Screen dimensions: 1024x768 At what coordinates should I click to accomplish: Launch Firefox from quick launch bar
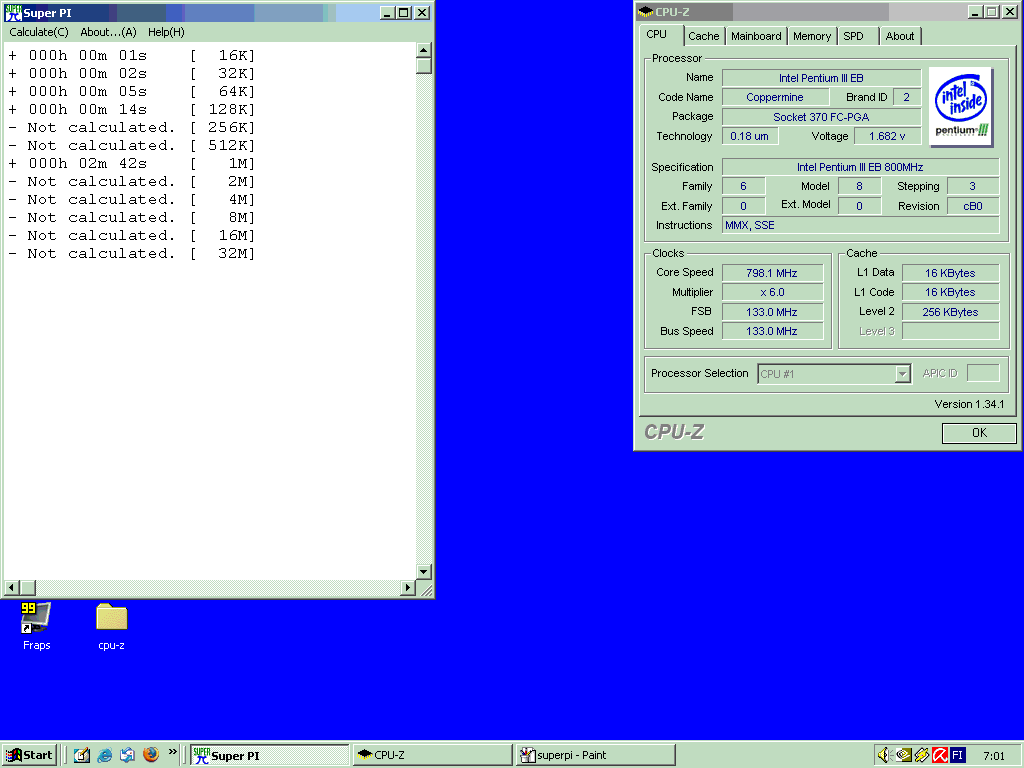coord(151,755)
